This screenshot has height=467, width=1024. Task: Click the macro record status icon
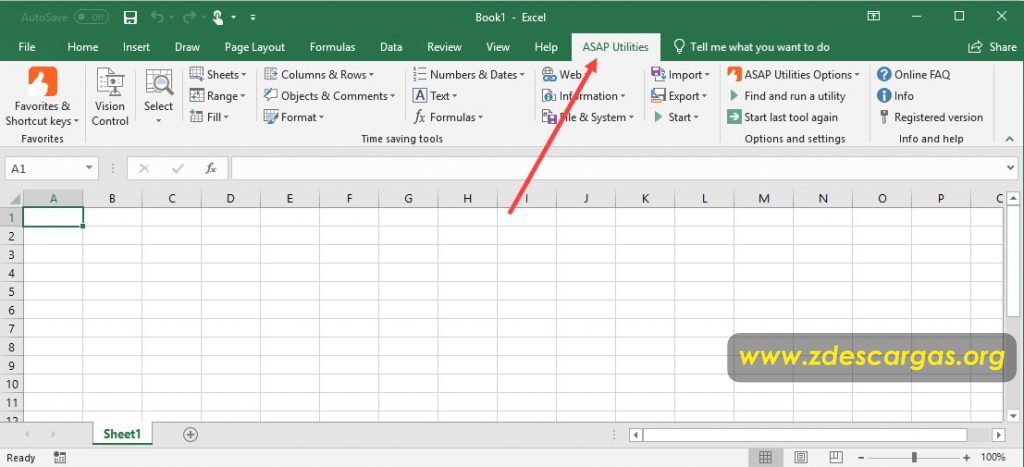pos(60,457)
